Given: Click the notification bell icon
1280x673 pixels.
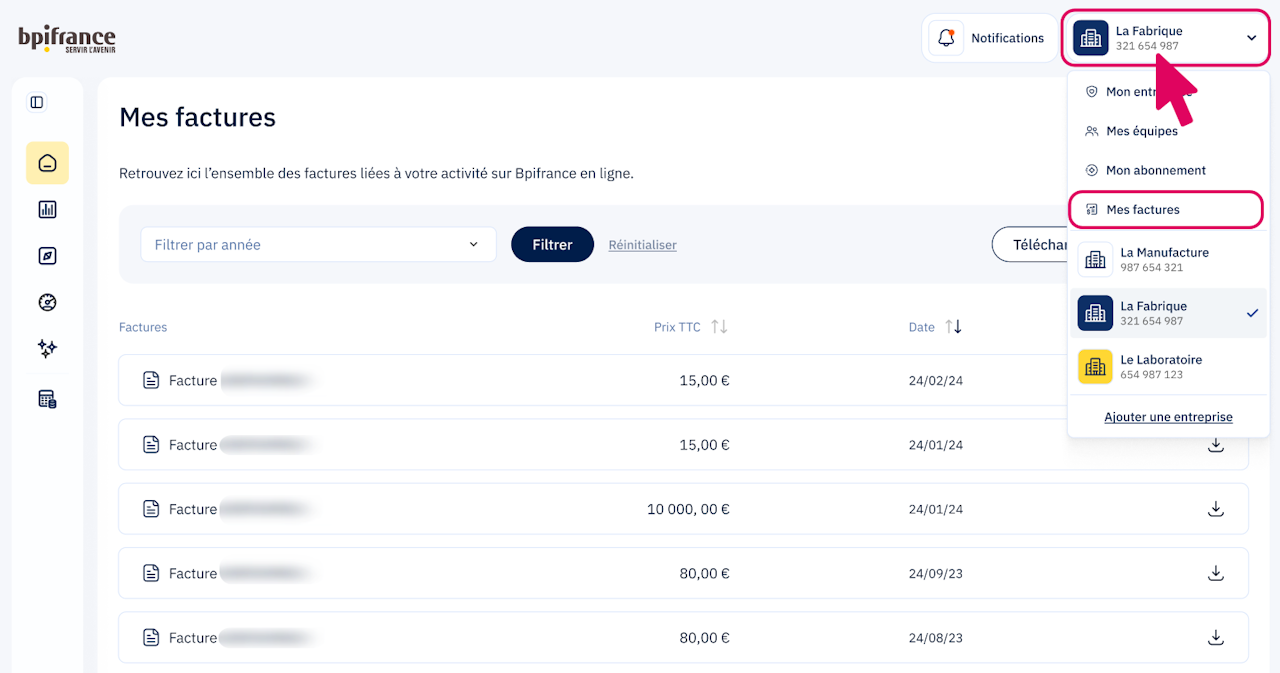Looking at the screenshot, I should click(x=945, y=38).
